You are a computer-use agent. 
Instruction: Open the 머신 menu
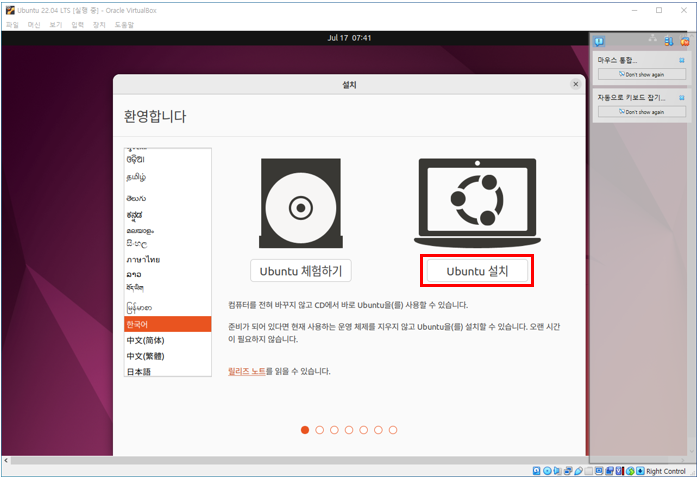[34, 25]
